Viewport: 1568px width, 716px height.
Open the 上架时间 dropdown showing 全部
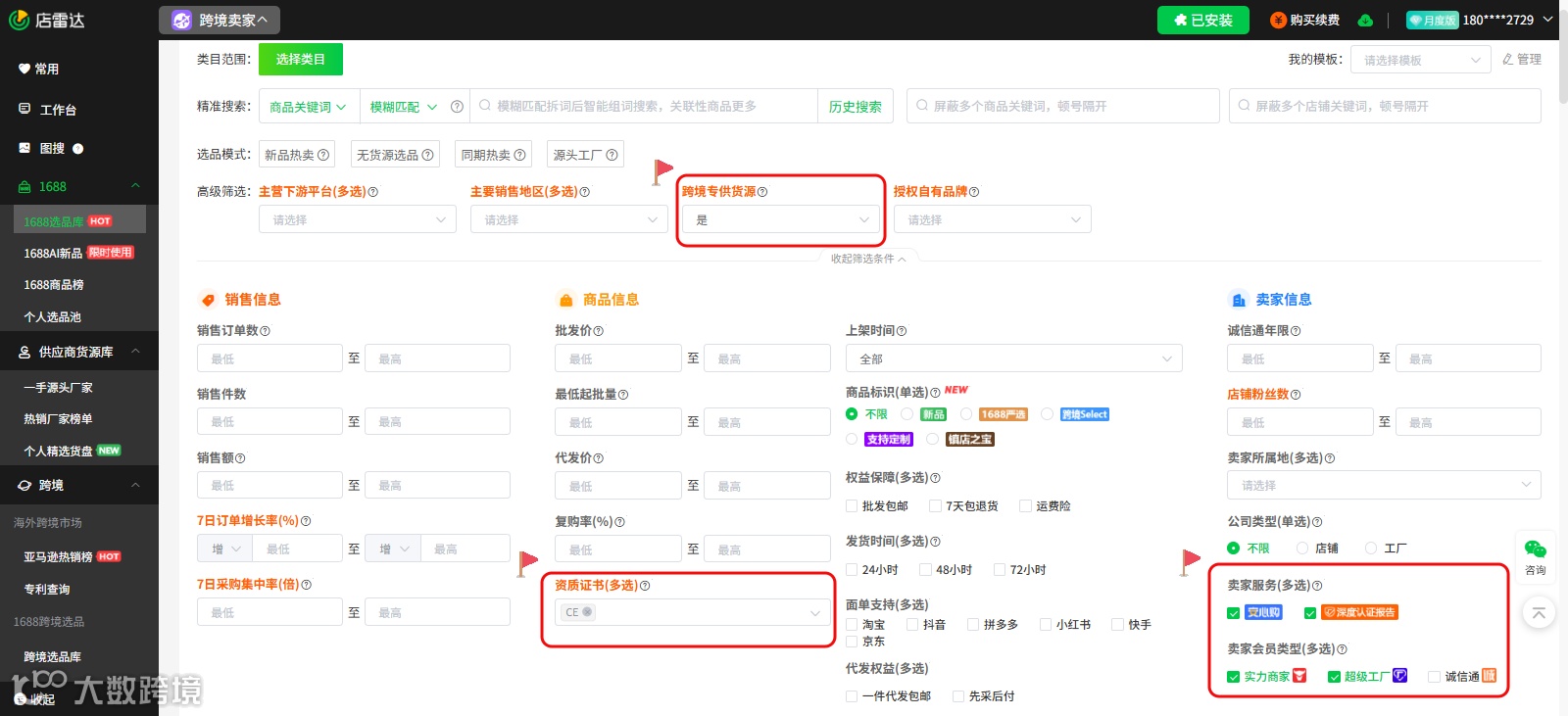pyautogui.click(x=1014, y=358)
